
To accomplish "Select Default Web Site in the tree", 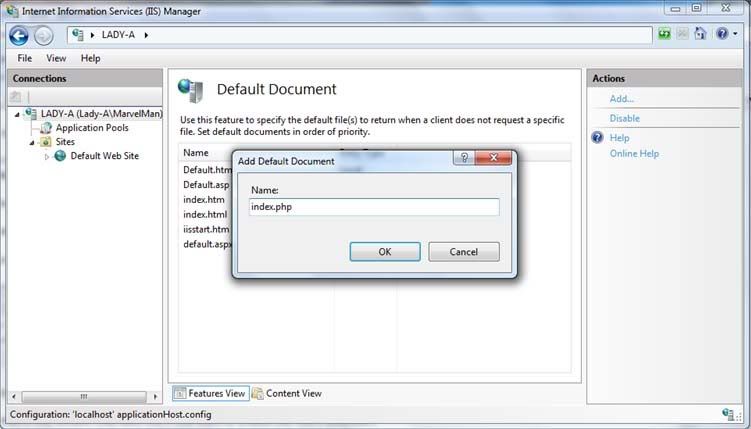I will tap(104, 156).
